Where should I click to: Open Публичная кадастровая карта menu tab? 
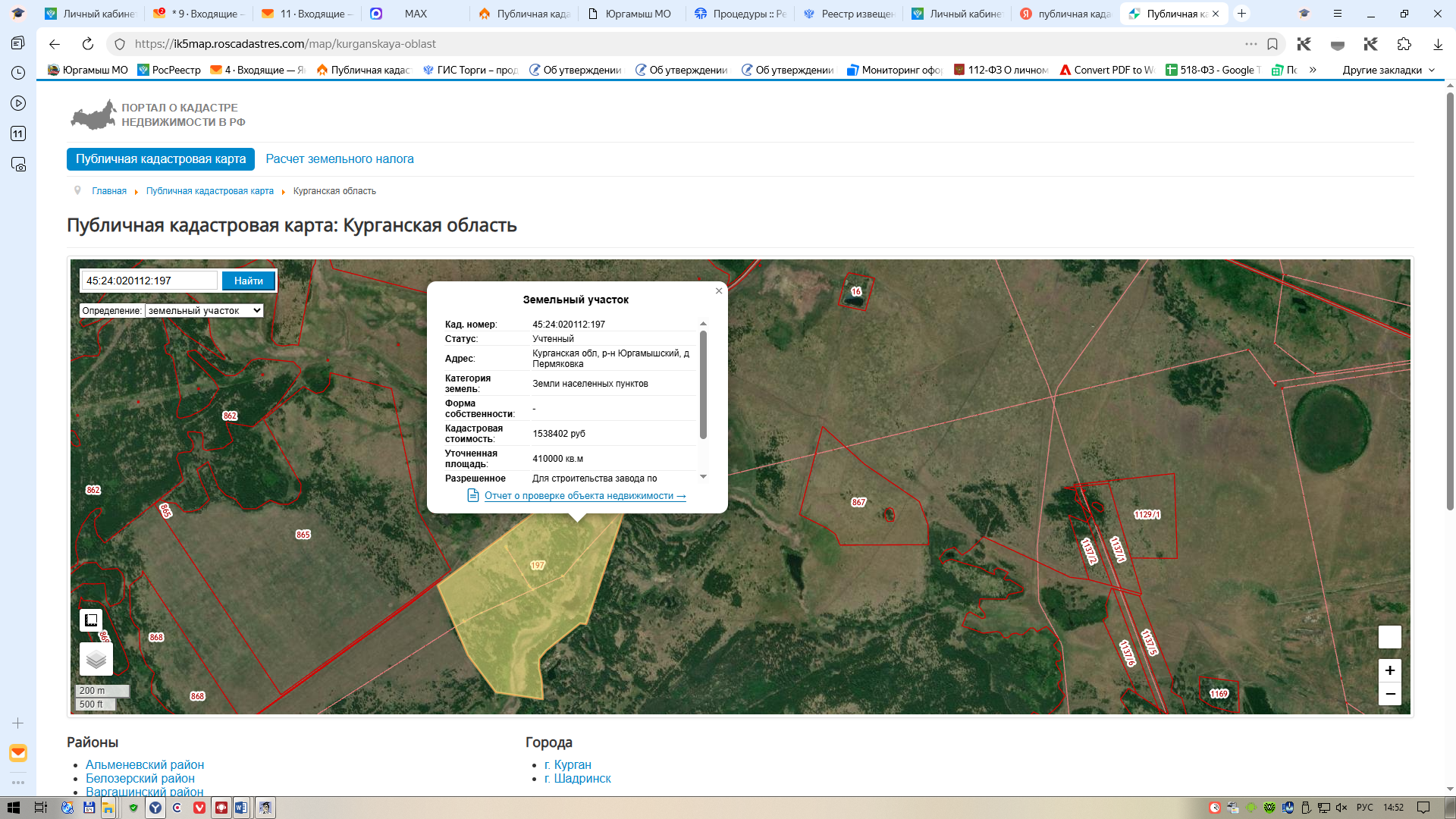[x=161, y=159]
